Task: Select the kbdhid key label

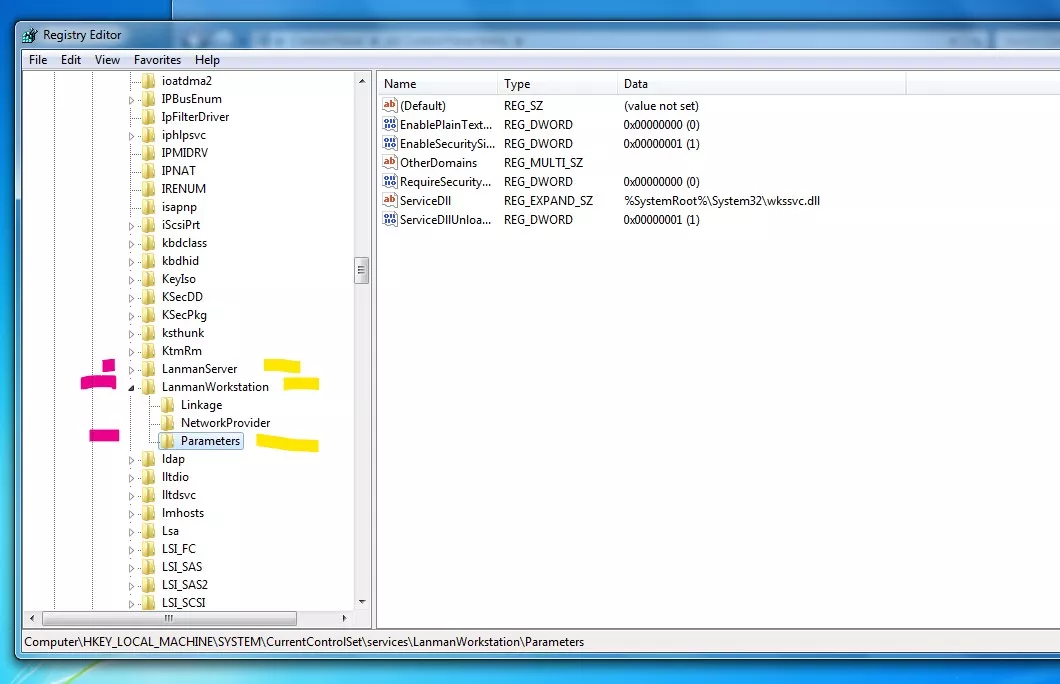Action: pos(180,261)
